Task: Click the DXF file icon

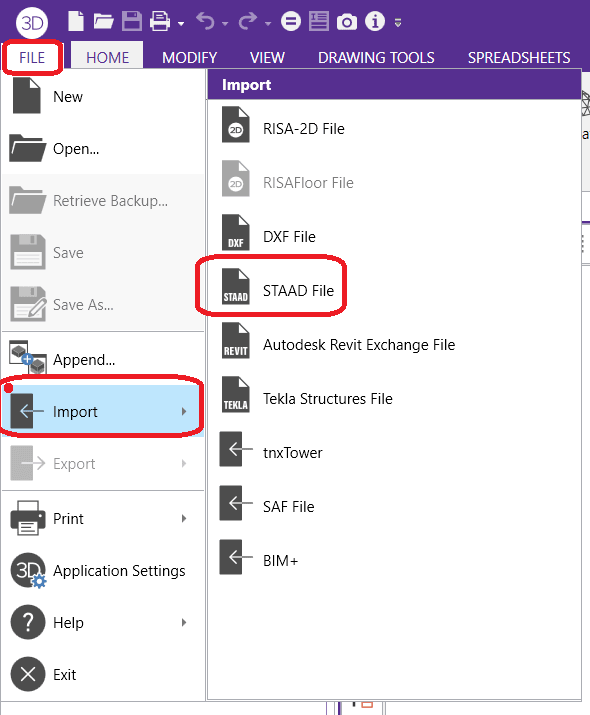Action: coord(236,233)
